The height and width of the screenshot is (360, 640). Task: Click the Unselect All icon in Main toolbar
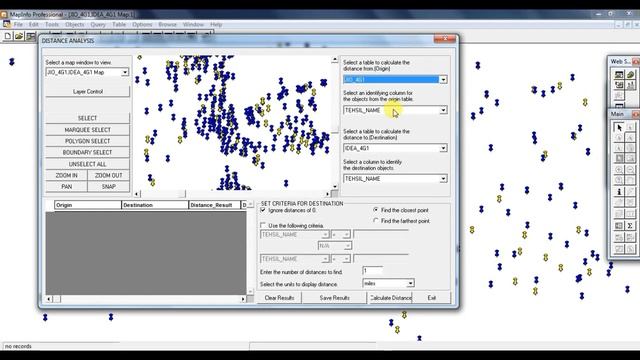[630, 148]
